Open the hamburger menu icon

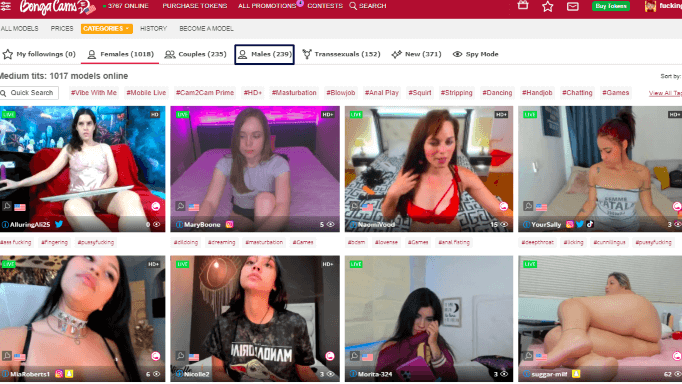(x=6, y=6)
